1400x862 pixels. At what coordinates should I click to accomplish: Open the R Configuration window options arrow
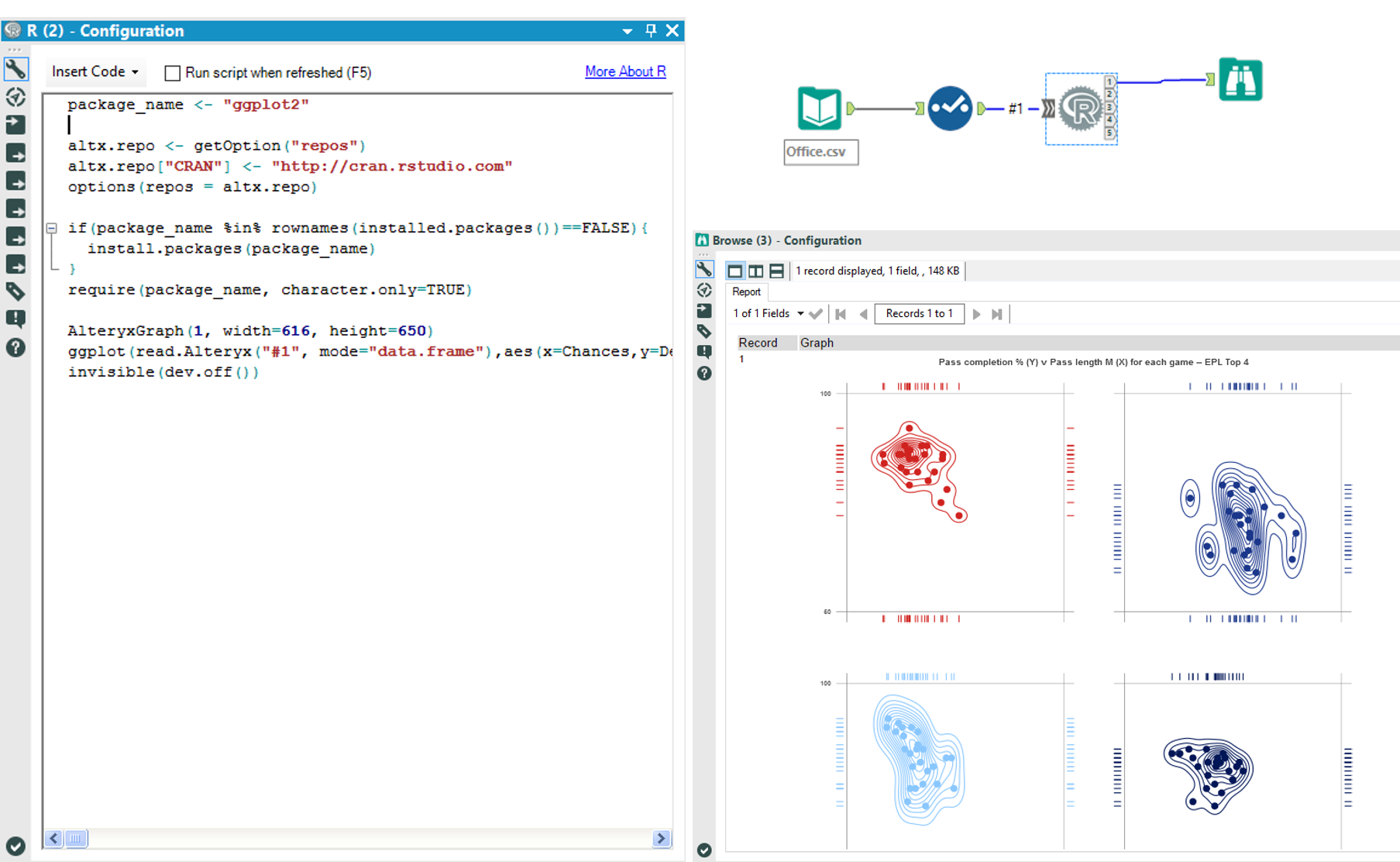coord(628,31)
